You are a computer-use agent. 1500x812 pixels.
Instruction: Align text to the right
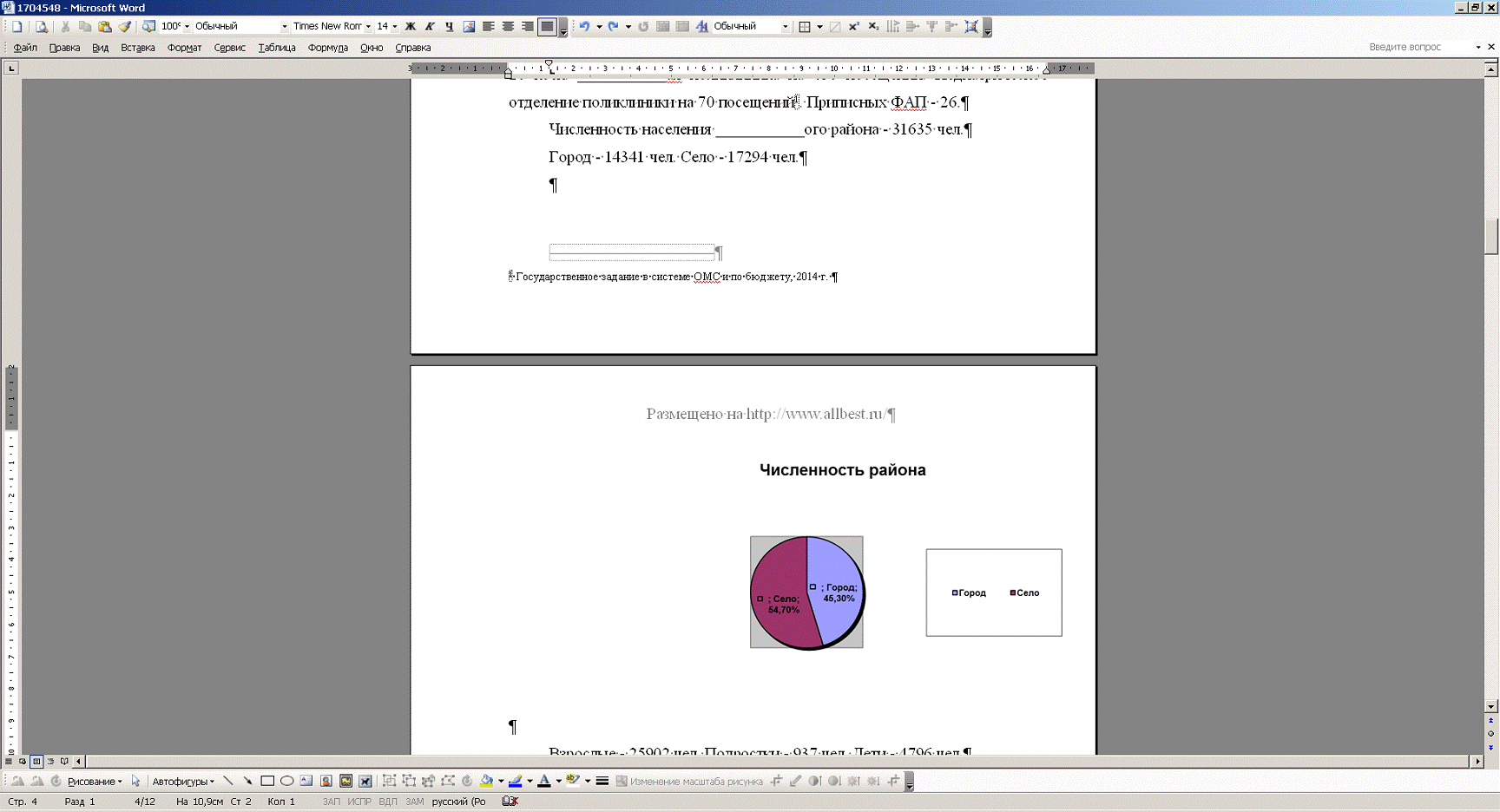(528, 27)
